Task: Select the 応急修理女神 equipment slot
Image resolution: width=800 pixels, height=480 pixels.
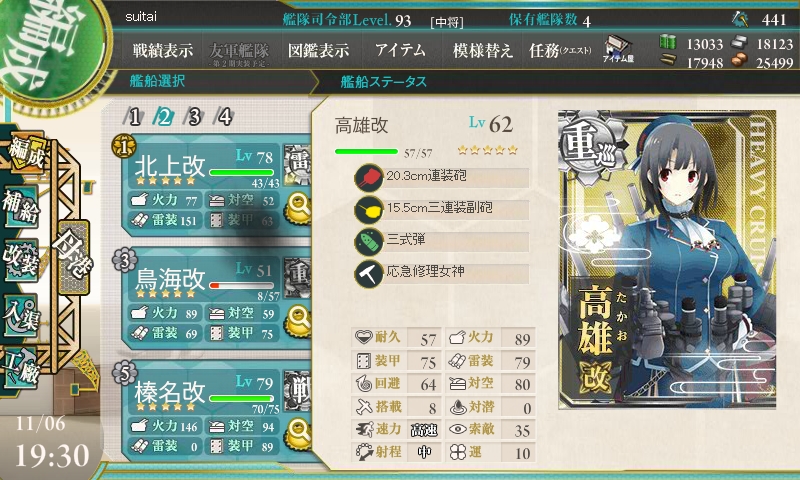Action: (x=442, y=273)
